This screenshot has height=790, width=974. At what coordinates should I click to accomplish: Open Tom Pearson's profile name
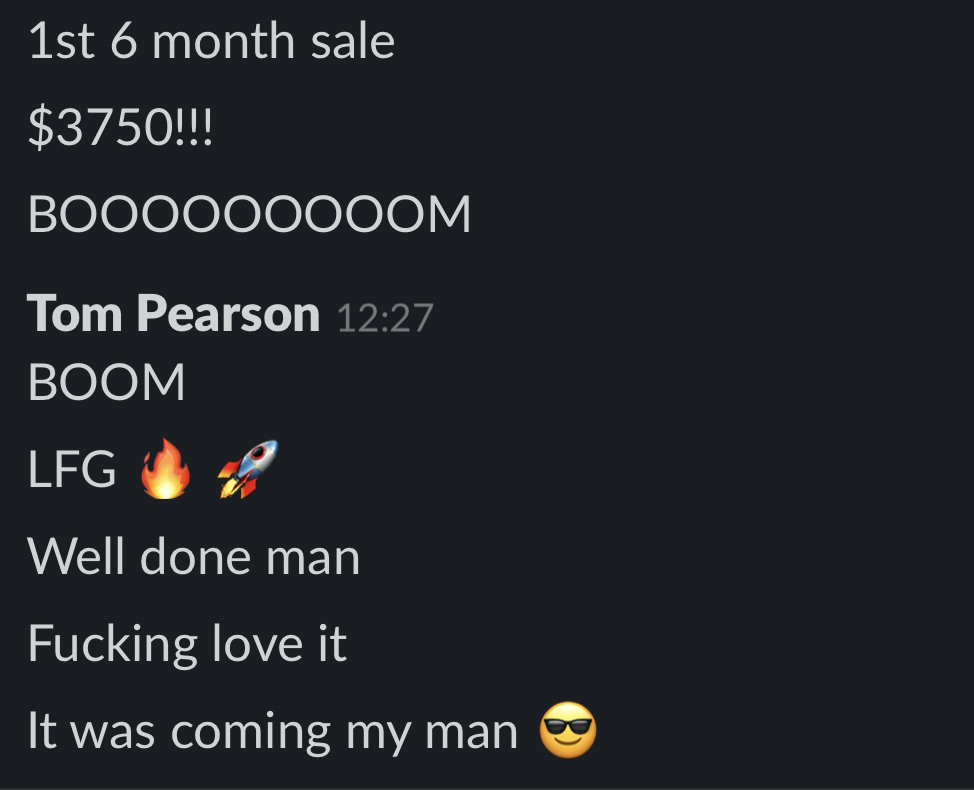click(173, 314)
